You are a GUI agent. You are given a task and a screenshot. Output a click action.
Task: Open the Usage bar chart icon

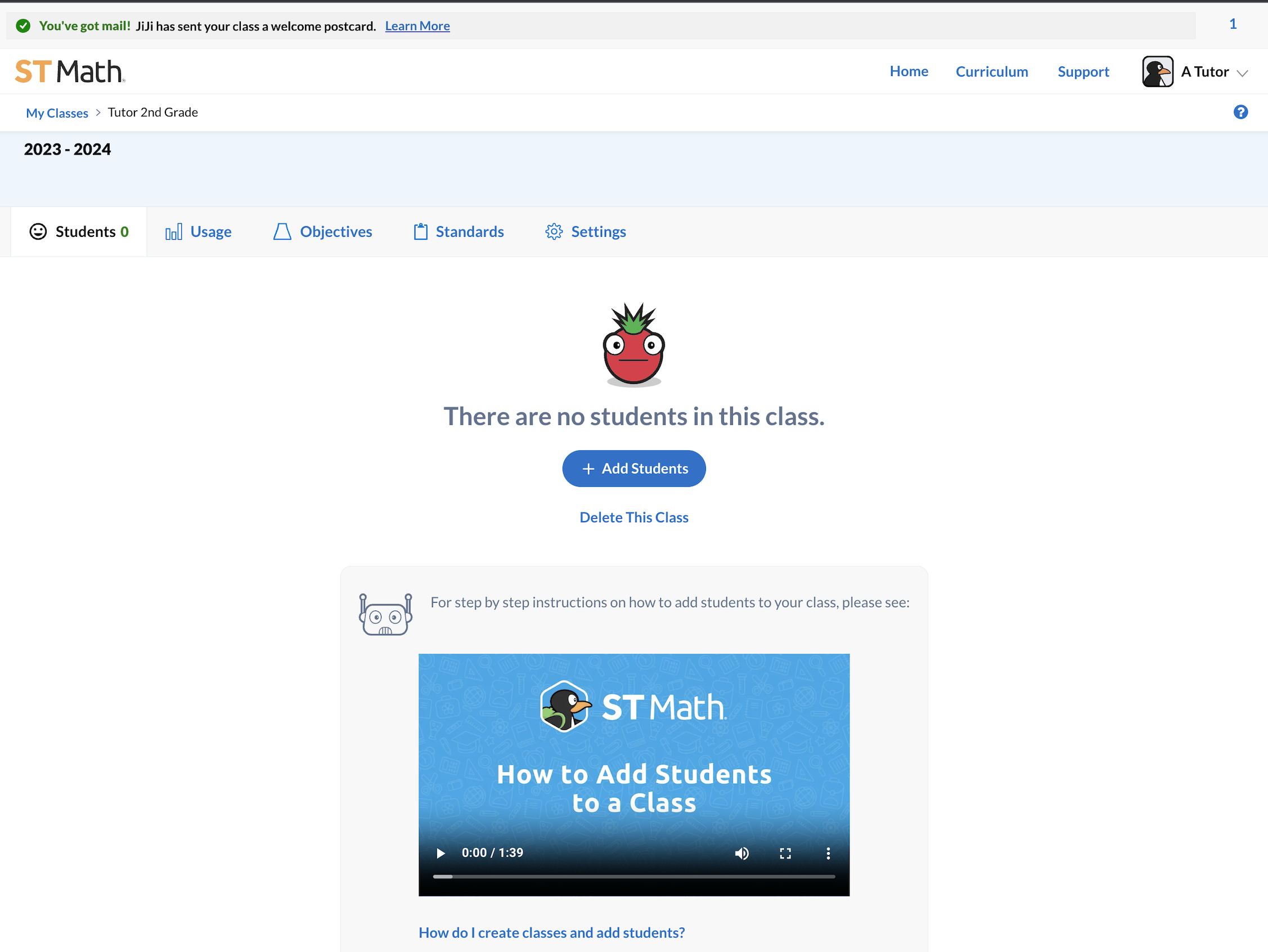(174, 231)
